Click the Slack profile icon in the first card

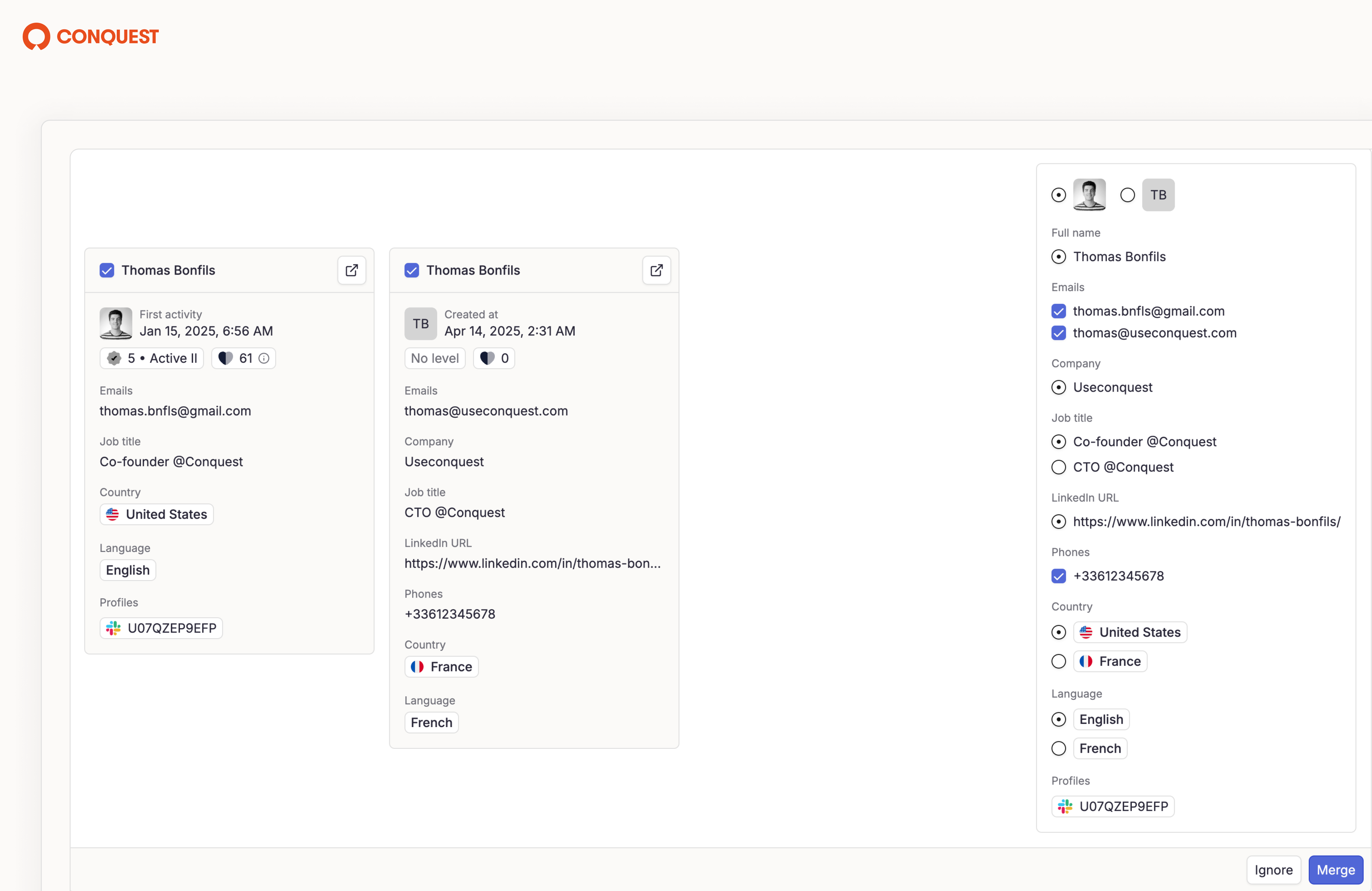pyautogui.click(x=113, y=628)
